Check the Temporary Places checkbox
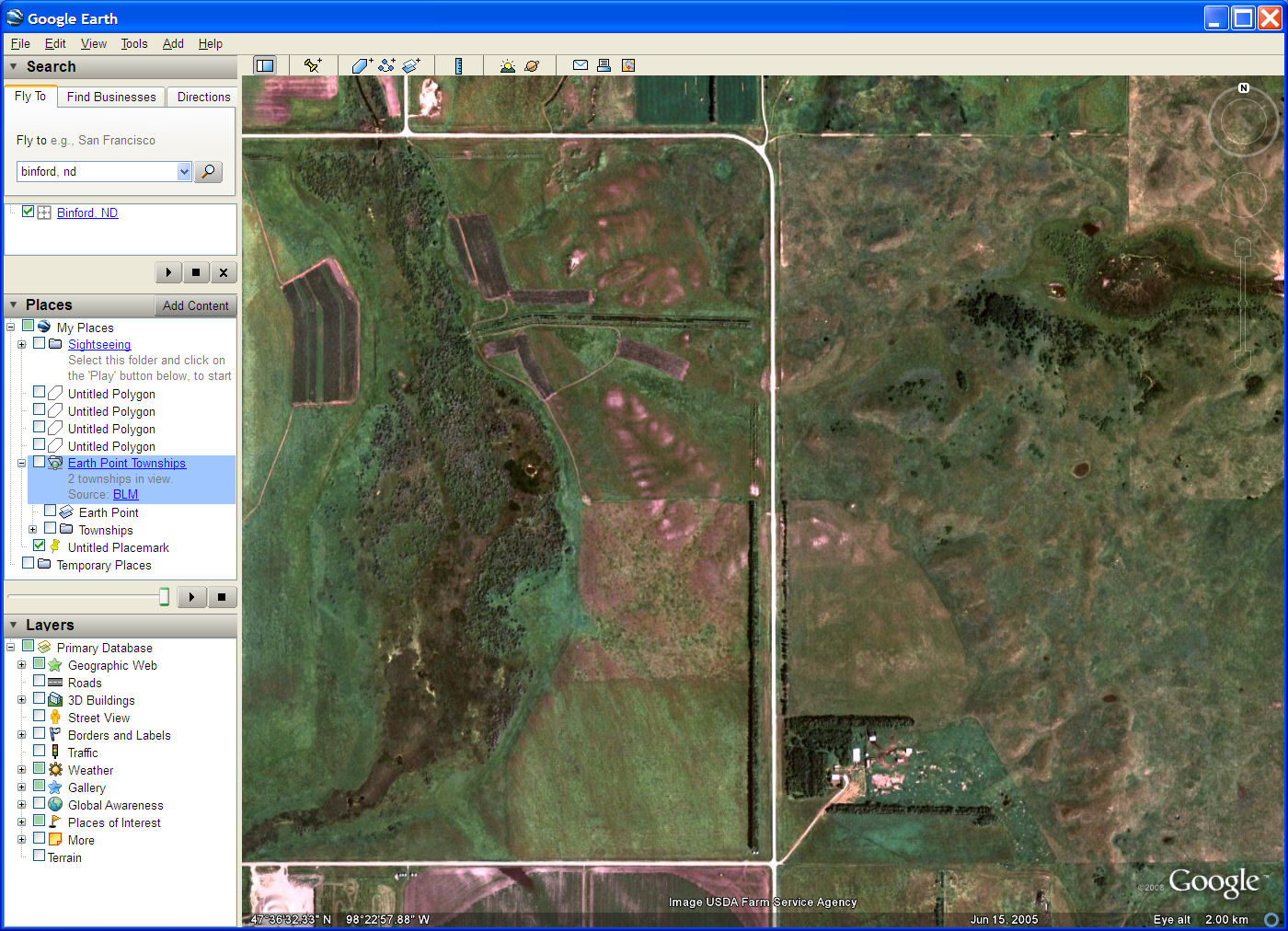1288x931 pixels. coord(28,563)
